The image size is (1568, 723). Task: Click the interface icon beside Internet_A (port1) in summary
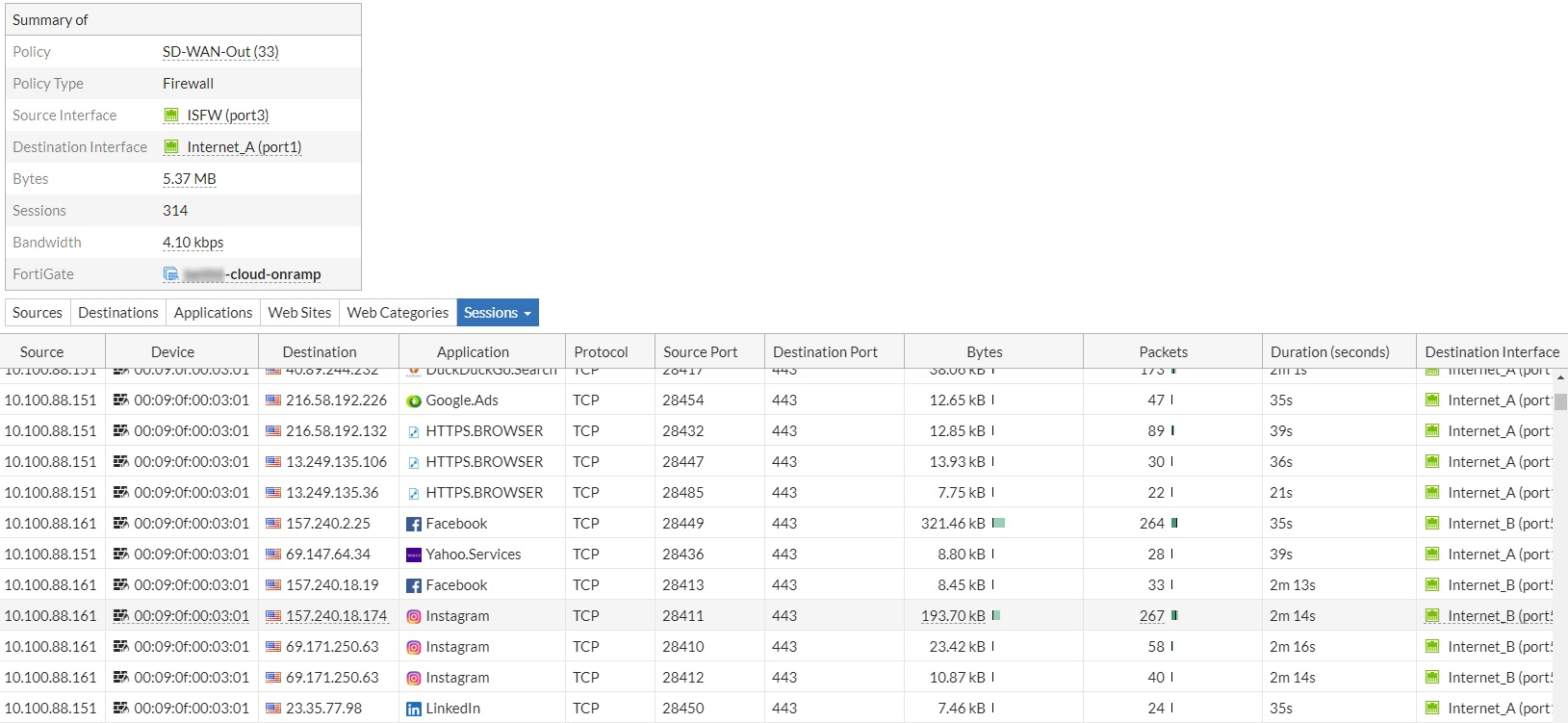point(171,147)
